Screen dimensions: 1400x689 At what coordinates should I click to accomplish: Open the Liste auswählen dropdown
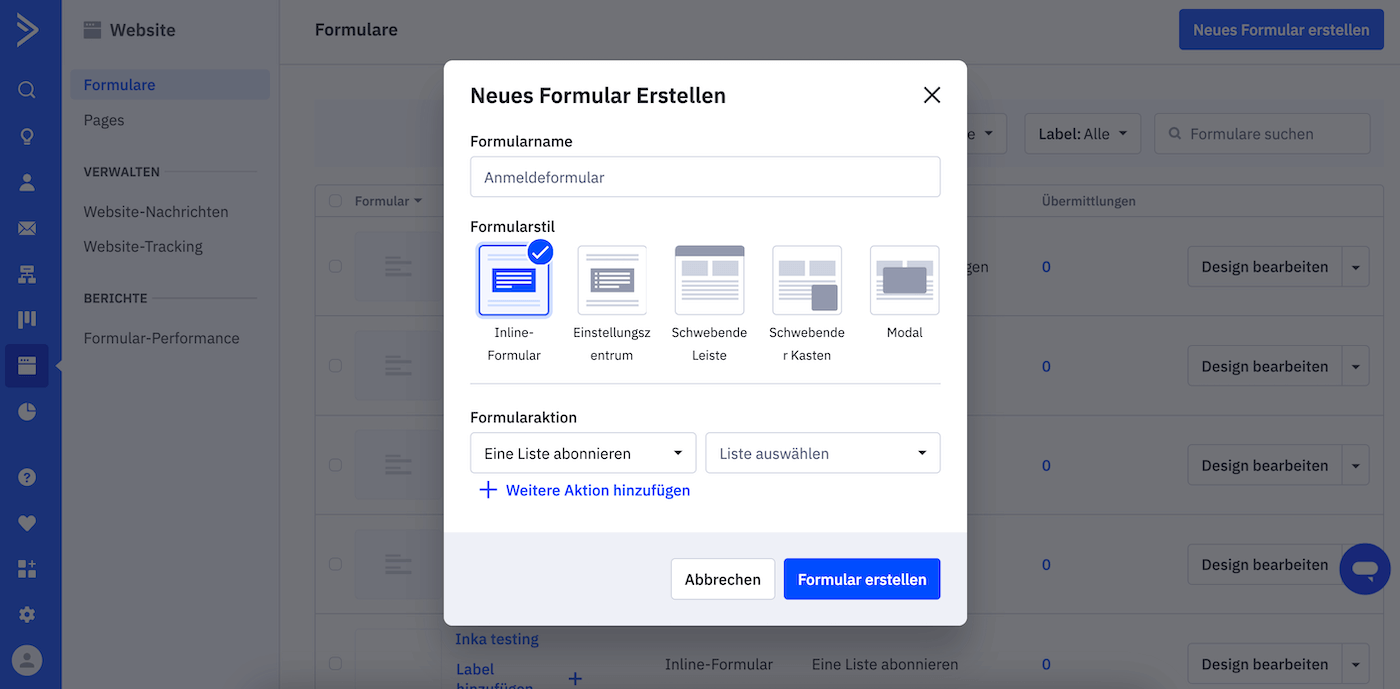(823, 453)
